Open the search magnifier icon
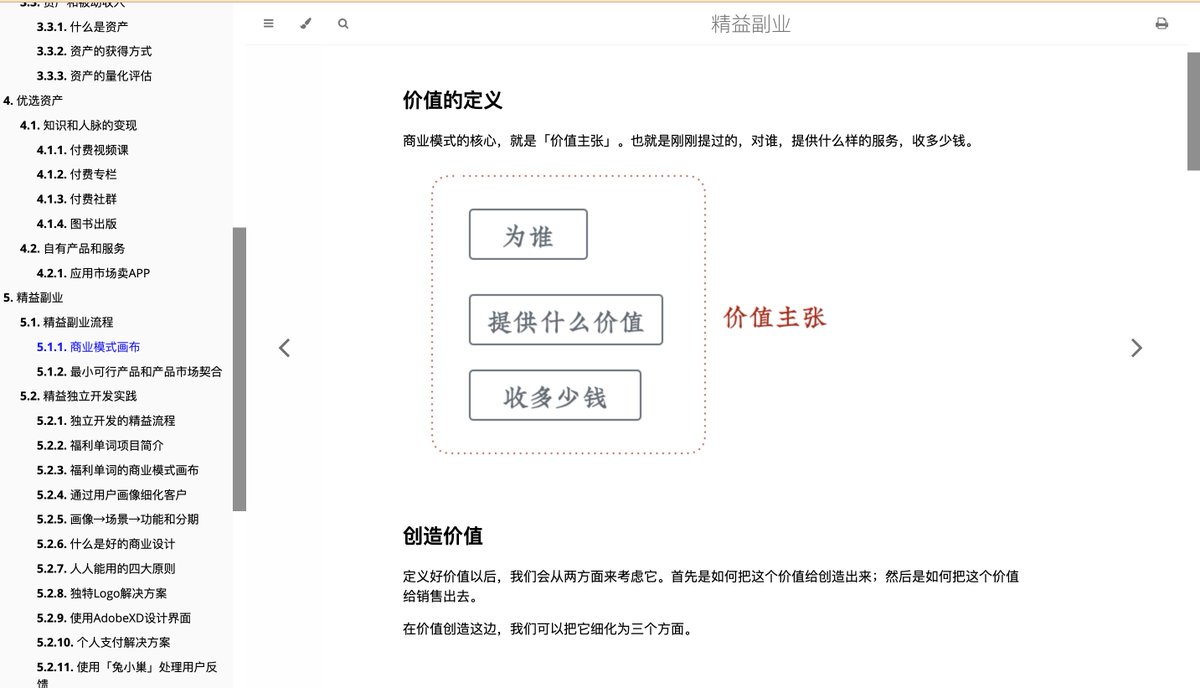The image size is (1200, 688). click(343, 24)
